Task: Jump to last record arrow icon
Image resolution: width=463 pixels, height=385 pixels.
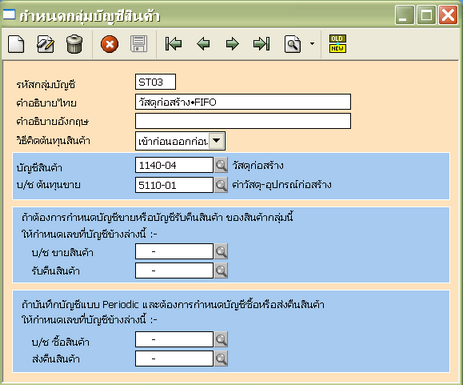Action: pyautogui.click(x=261, y=44)
